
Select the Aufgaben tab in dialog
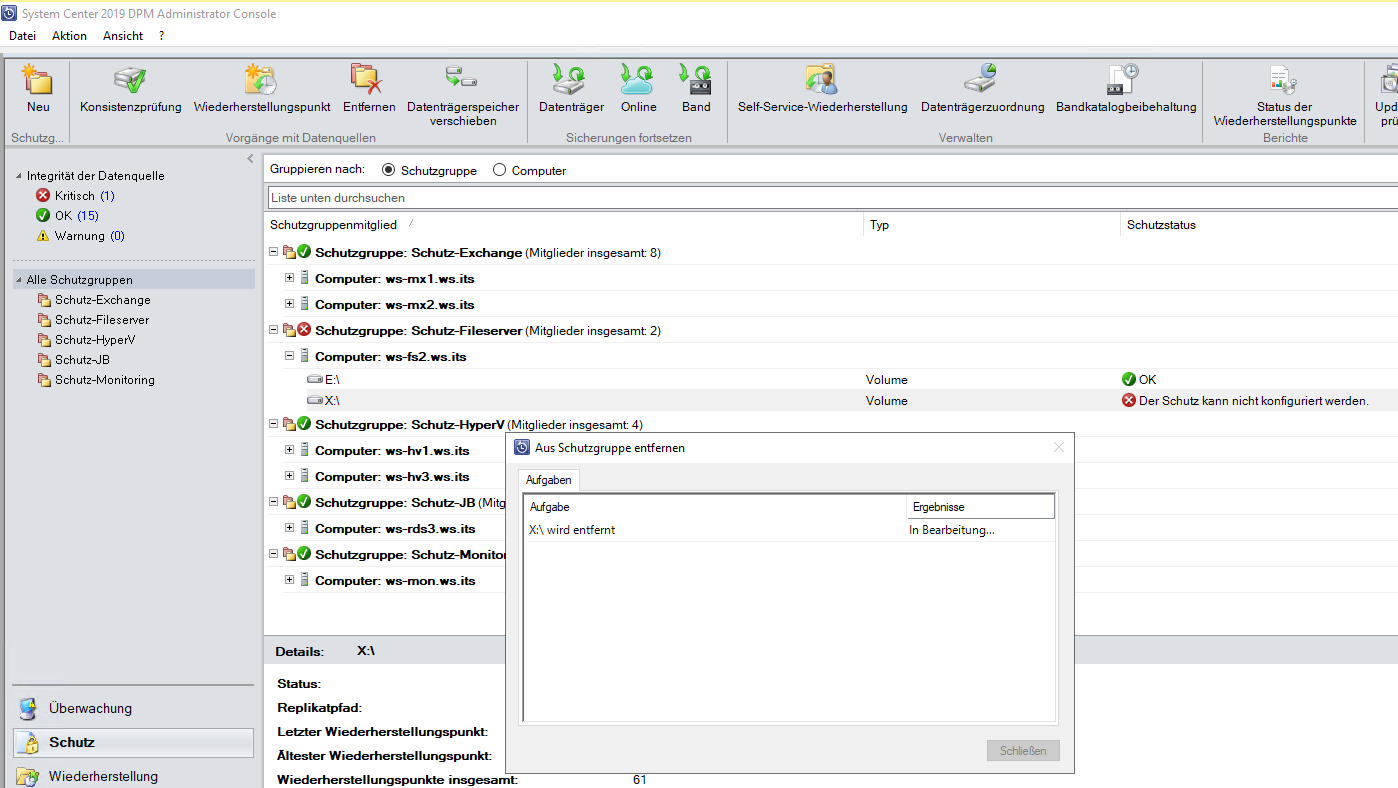pyautogui.click(x=549, y=481)
